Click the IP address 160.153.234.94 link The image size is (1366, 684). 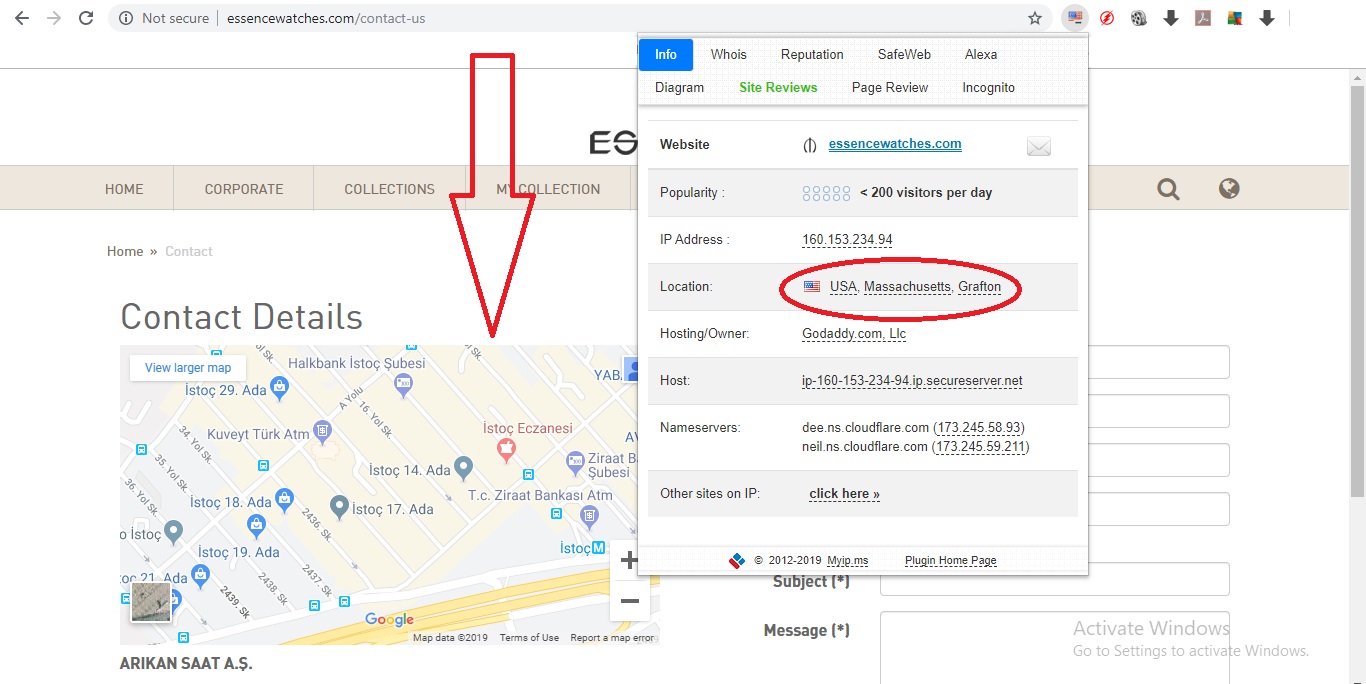(847, 239)
